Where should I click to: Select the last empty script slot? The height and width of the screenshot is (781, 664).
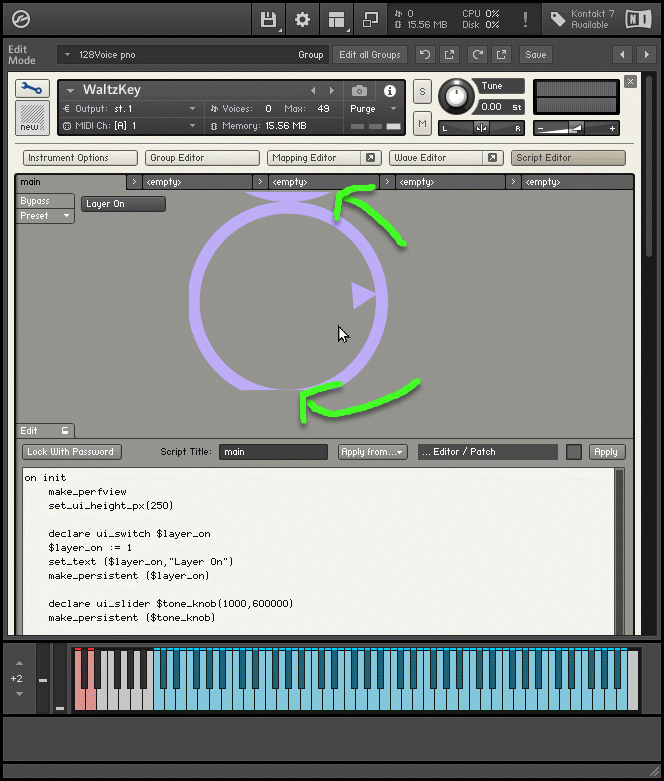(577, 182)
